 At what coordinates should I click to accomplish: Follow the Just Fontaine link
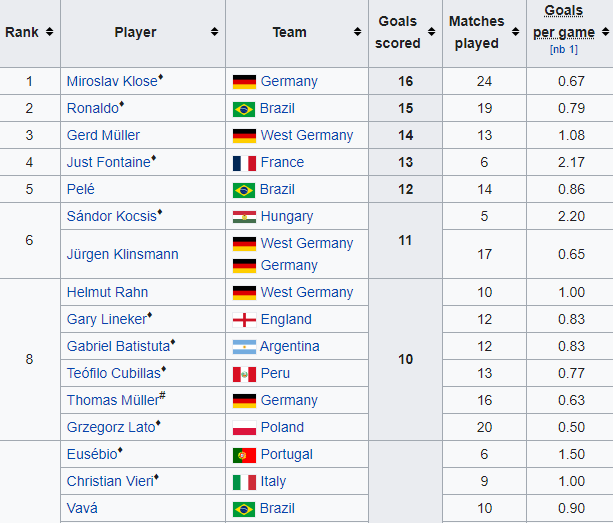pyautogui.click(x=109, y=162)
